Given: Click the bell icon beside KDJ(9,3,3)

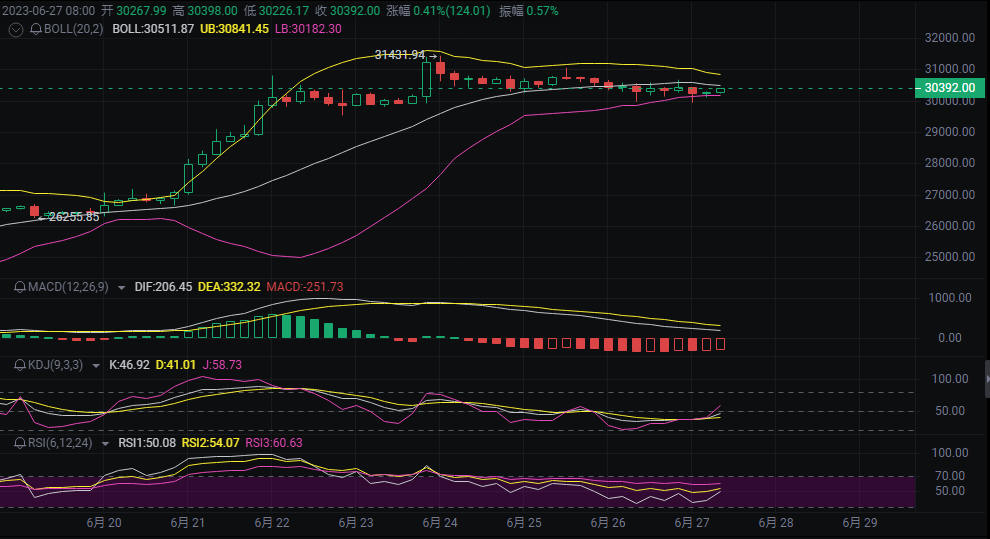Looking at the screenshot, I should (x=20, y=365).
